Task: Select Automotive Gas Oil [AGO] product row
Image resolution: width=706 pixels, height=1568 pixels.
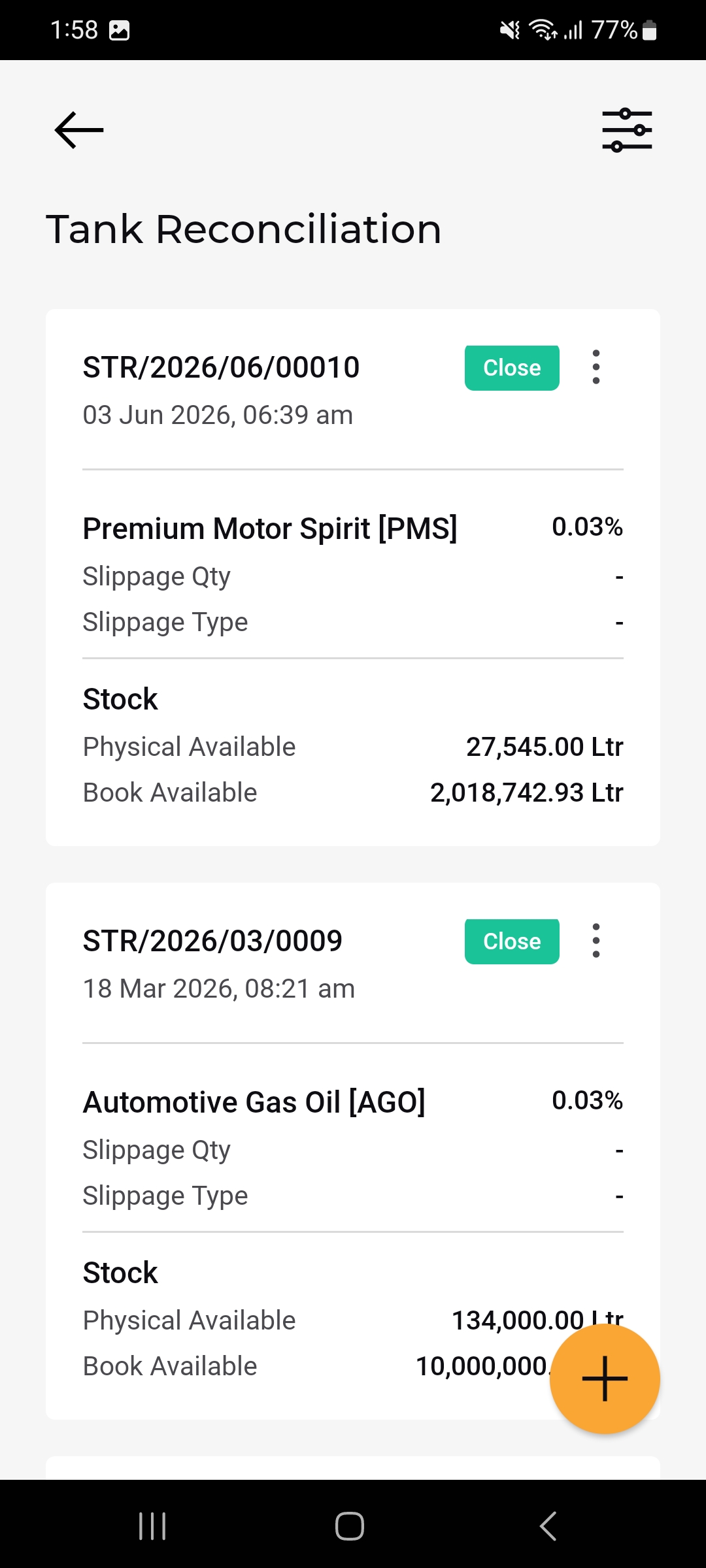Action: coord(353,1102)
